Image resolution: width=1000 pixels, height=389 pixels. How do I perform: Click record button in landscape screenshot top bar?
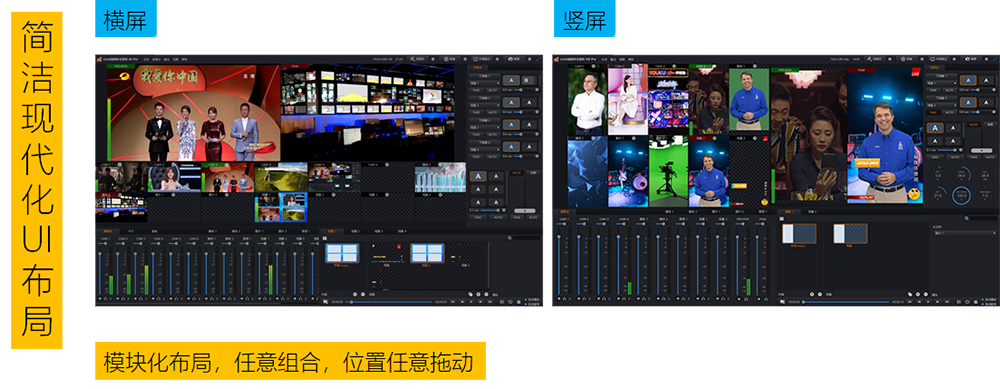click(x=450, y=59)
